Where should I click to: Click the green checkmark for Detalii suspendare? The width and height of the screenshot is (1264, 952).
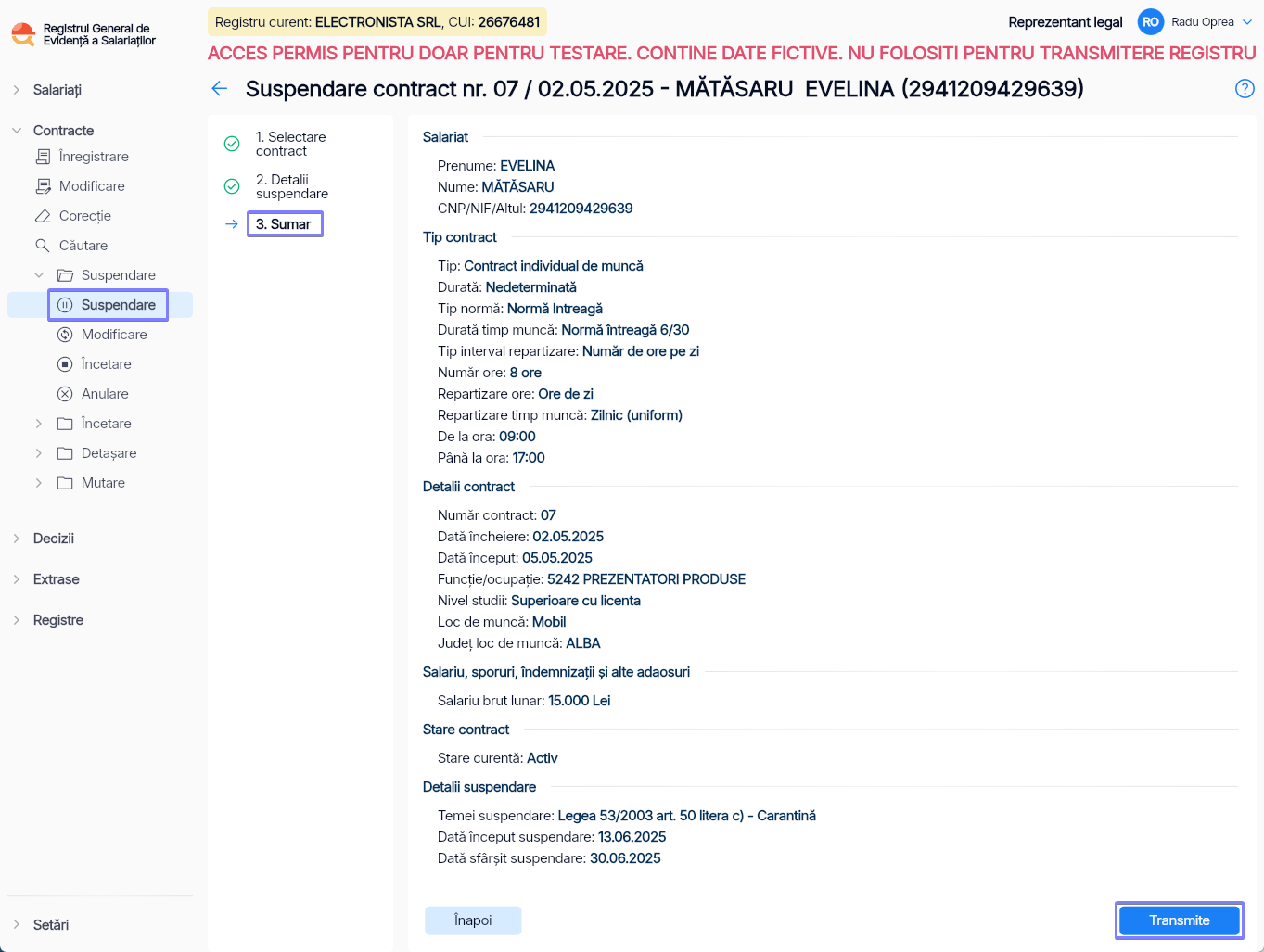(232, 186)
